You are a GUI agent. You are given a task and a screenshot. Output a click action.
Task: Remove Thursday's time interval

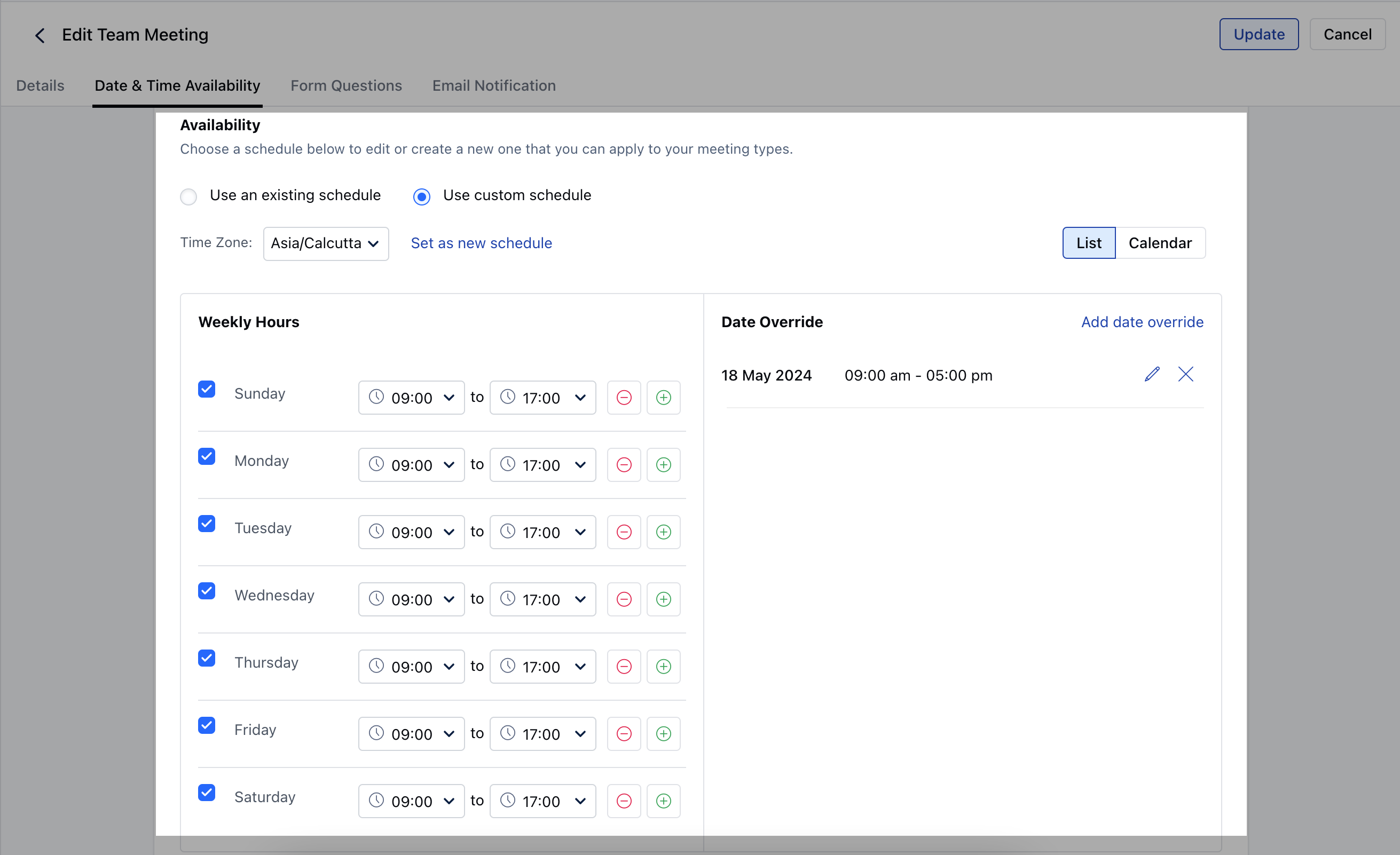coord(624,667)
